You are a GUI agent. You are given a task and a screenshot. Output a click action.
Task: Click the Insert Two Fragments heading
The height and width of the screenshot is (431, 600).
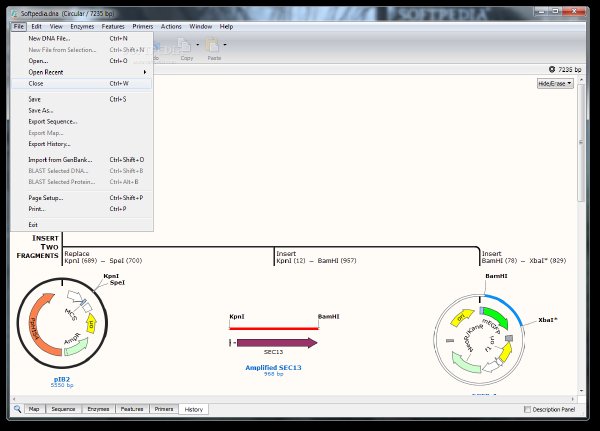coord(38,247)
